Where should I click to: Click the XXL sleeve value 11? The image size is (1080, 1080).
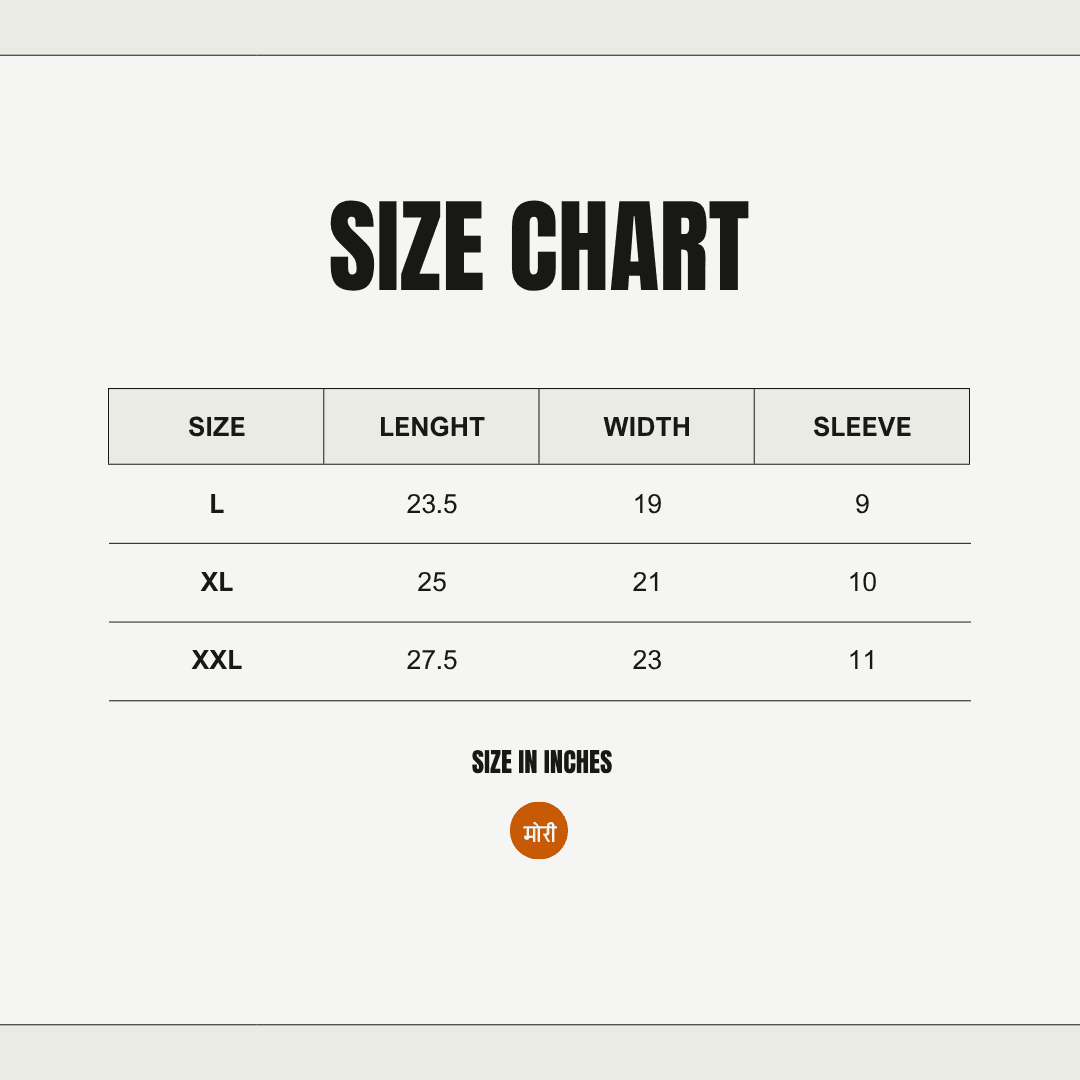862,660
